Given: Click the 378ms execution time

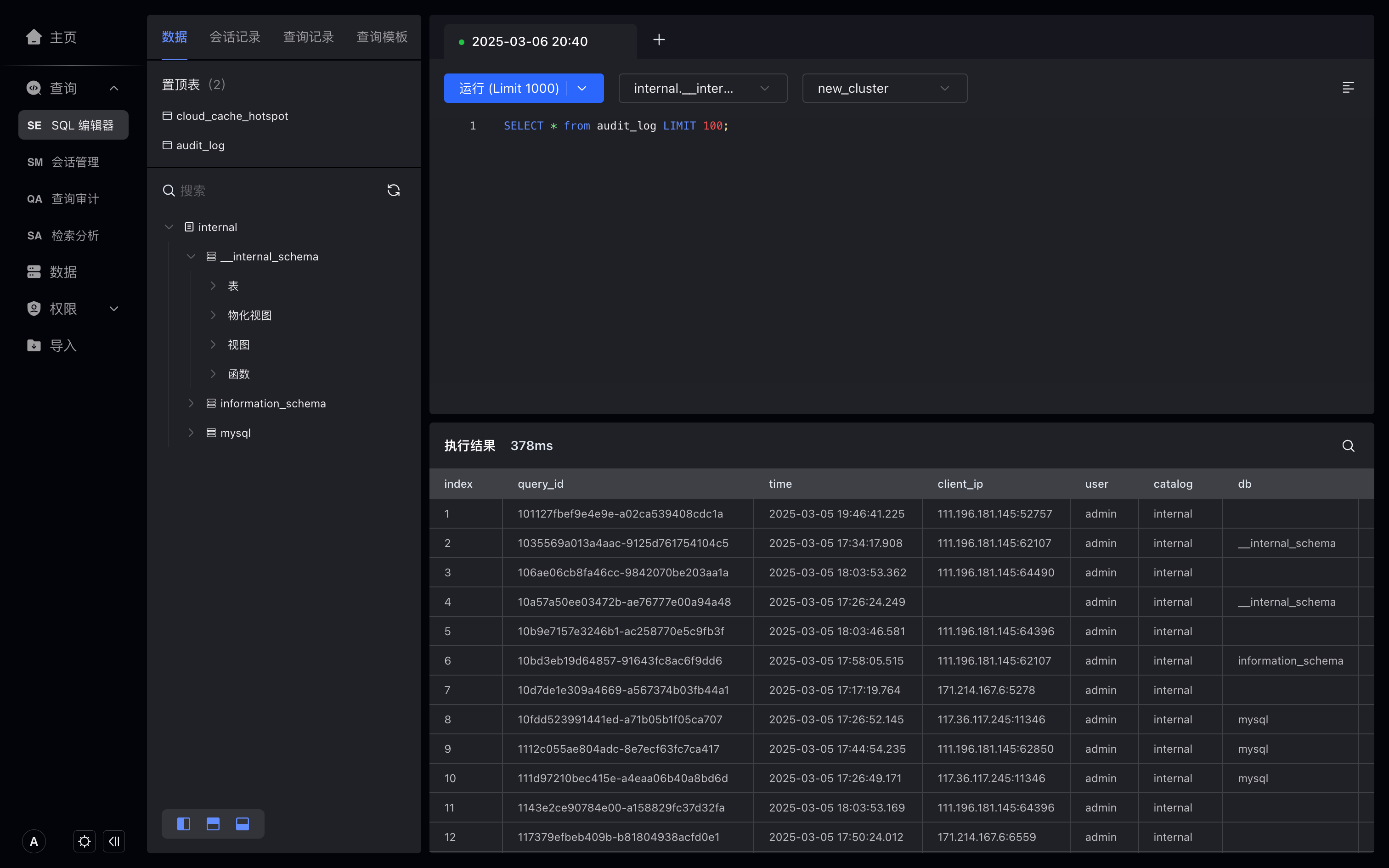Looking at the screenshot, I should (531, 446).
